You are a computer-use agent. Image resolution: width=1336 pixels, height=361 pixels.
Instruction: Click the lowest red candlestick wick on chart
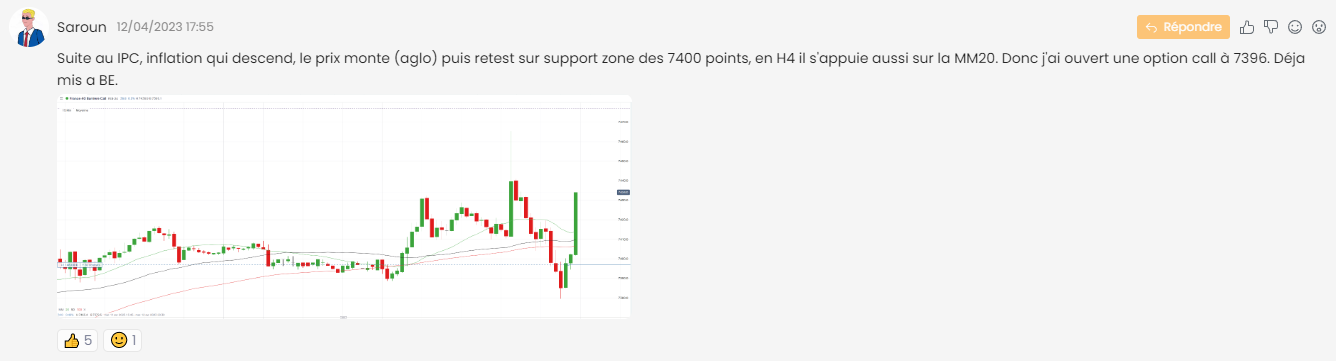(x=561, y=290)
